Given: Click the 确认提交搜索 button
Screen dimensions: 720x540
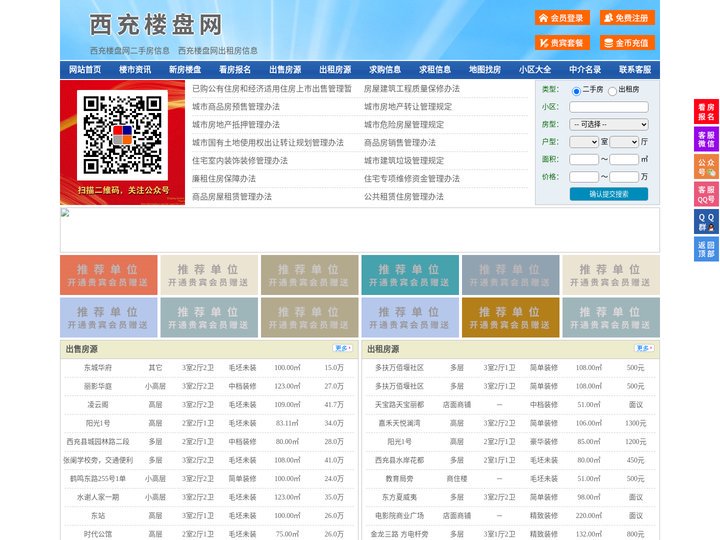Looking at the screenshot, I should 609,194.
